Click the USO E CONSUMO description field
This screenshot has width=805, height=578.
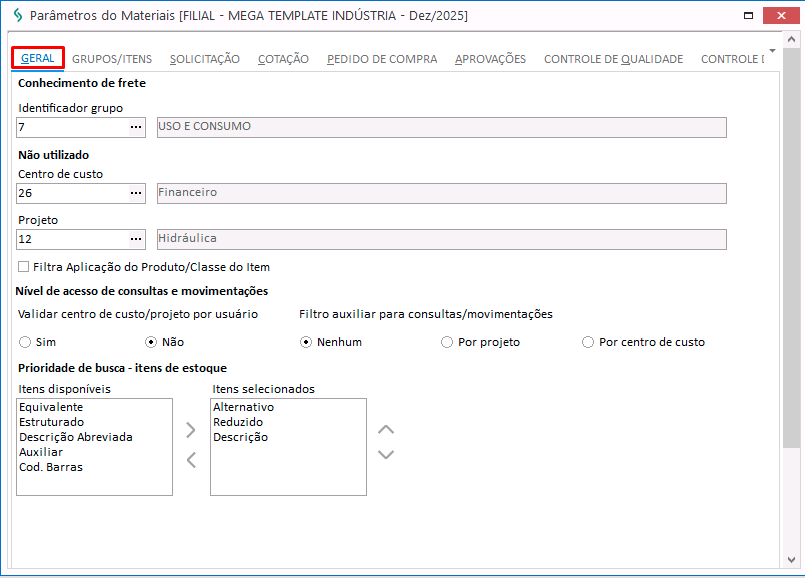point(442,127)
